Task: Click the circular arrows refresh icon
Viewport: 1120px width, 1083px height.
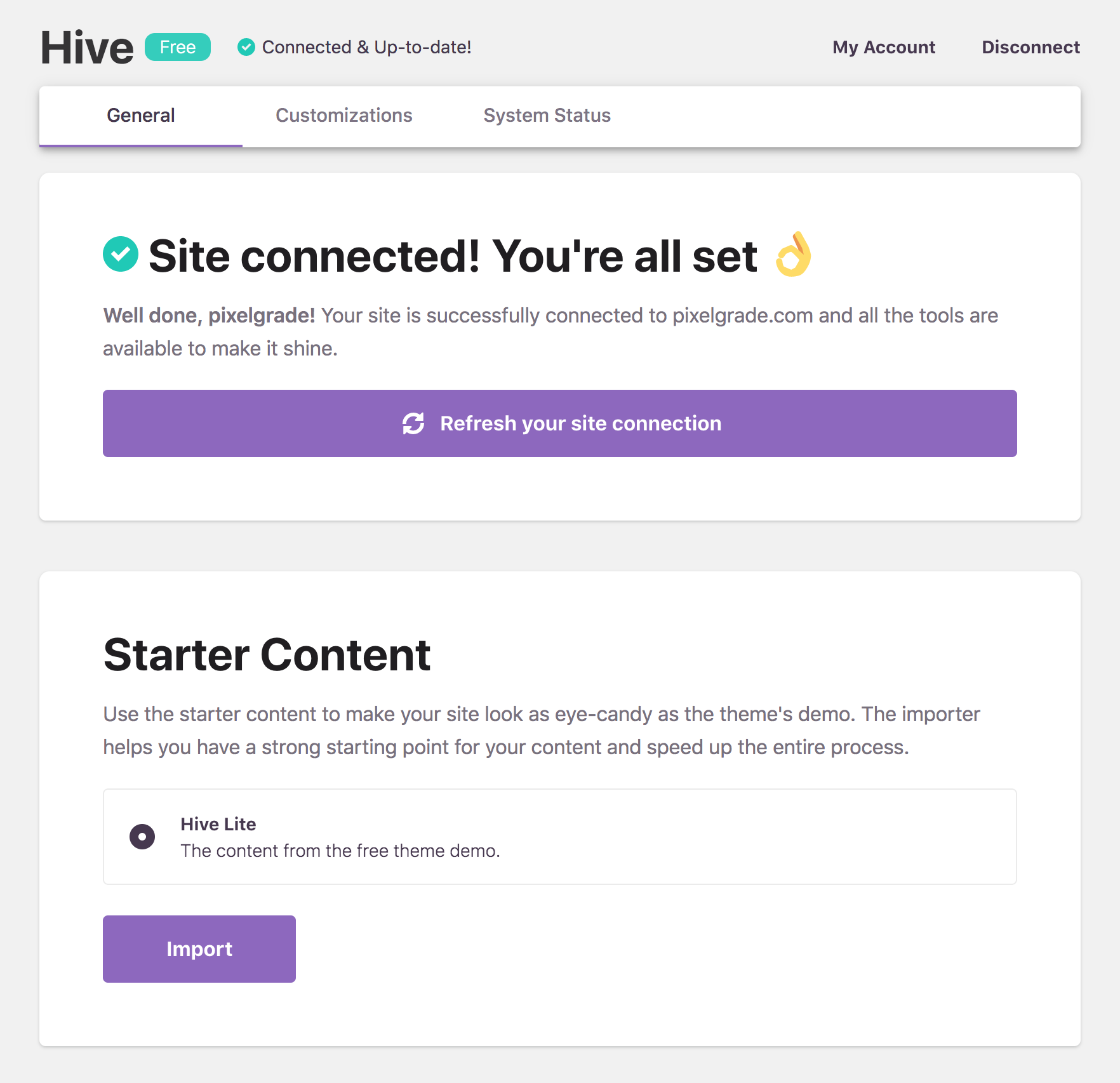Action: [413, 423]
